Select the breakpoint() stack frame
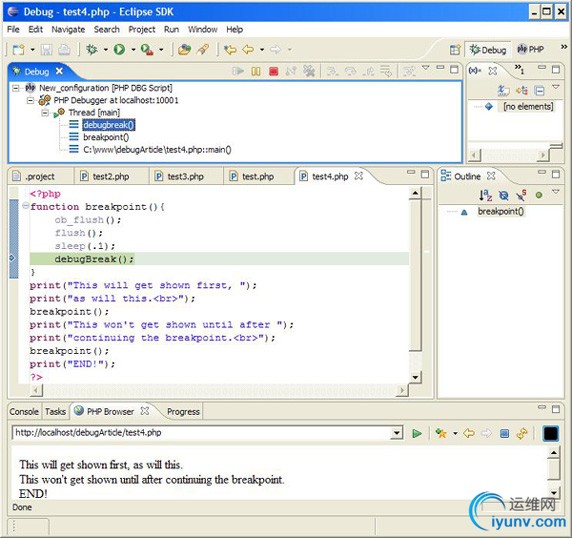Screen dimensions: 572x538 point(106,137)
